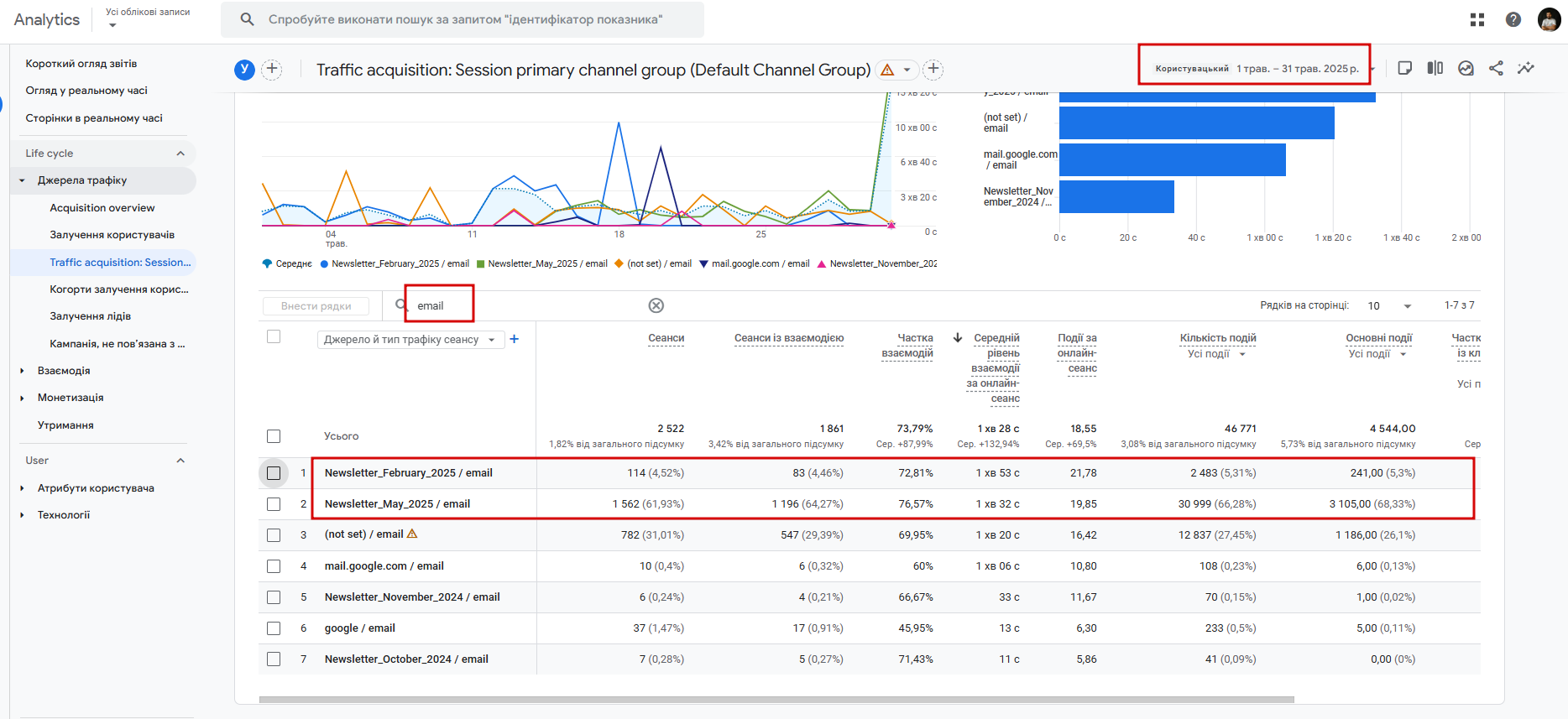This screenshot has height=719, width=1568.
Task: Go to Залучення лідів report
Action: 91,316
